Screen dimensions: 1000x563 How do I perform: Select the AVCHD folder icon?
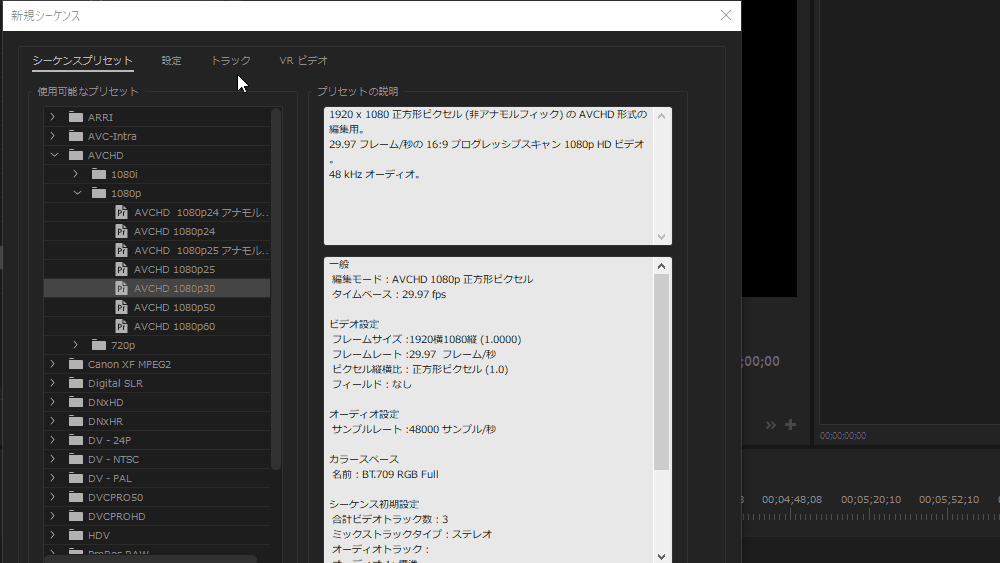pyautogui.click(x=76, y=155)
